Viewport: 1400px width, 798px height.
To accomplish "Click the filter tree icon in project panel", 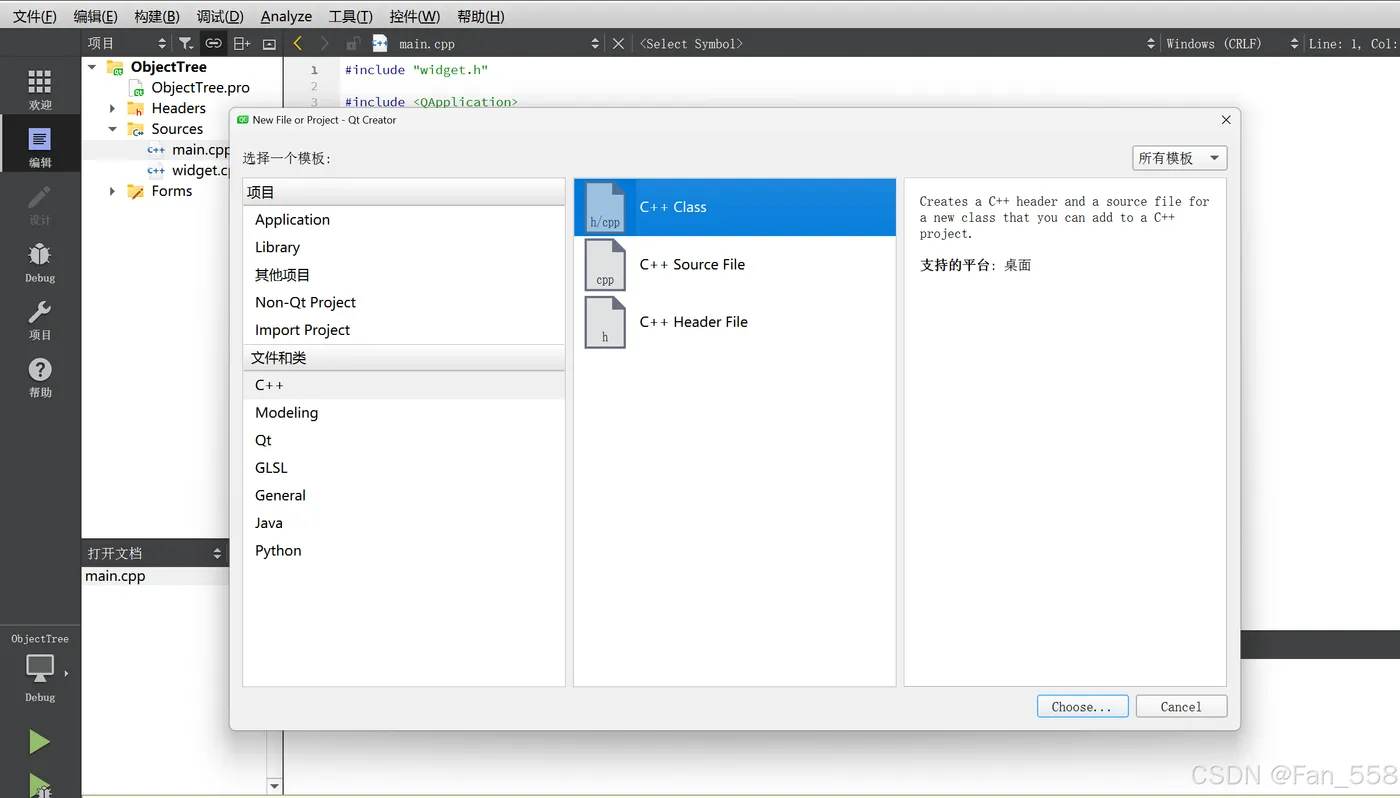I will 186,43.
